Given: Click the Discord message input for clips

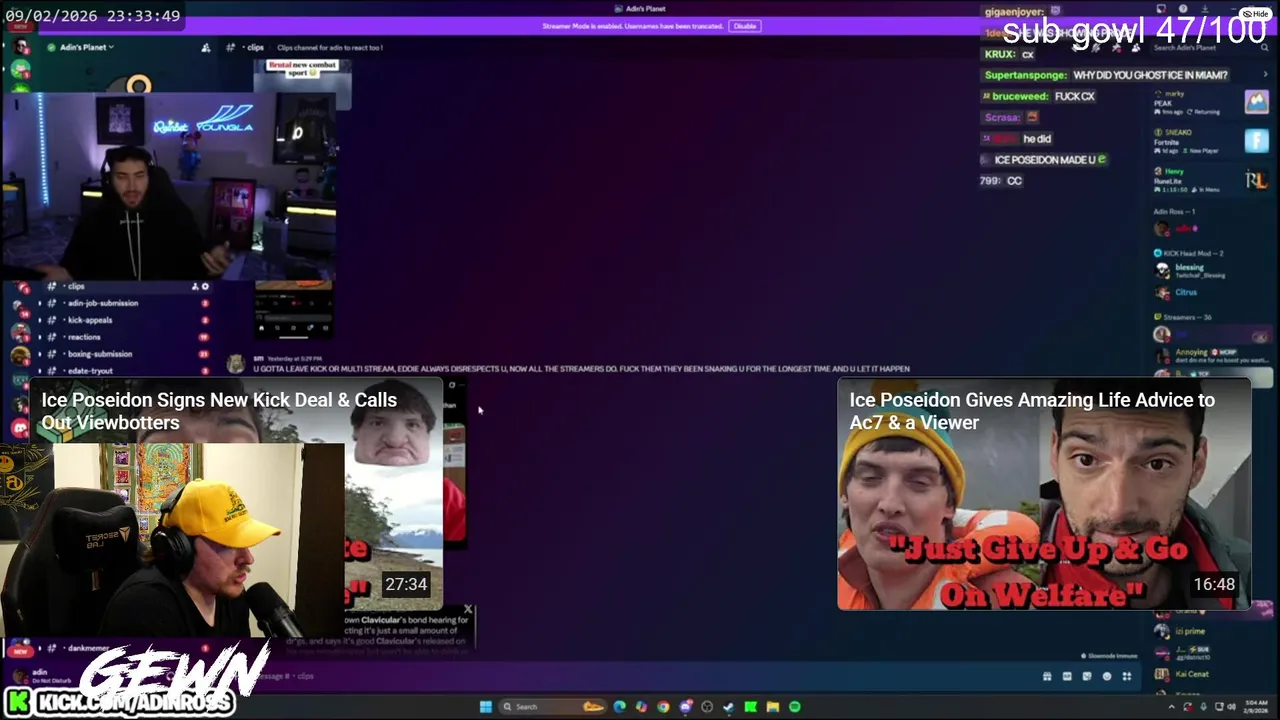Looking at the screenshot, I should click(x=640, y=676).
